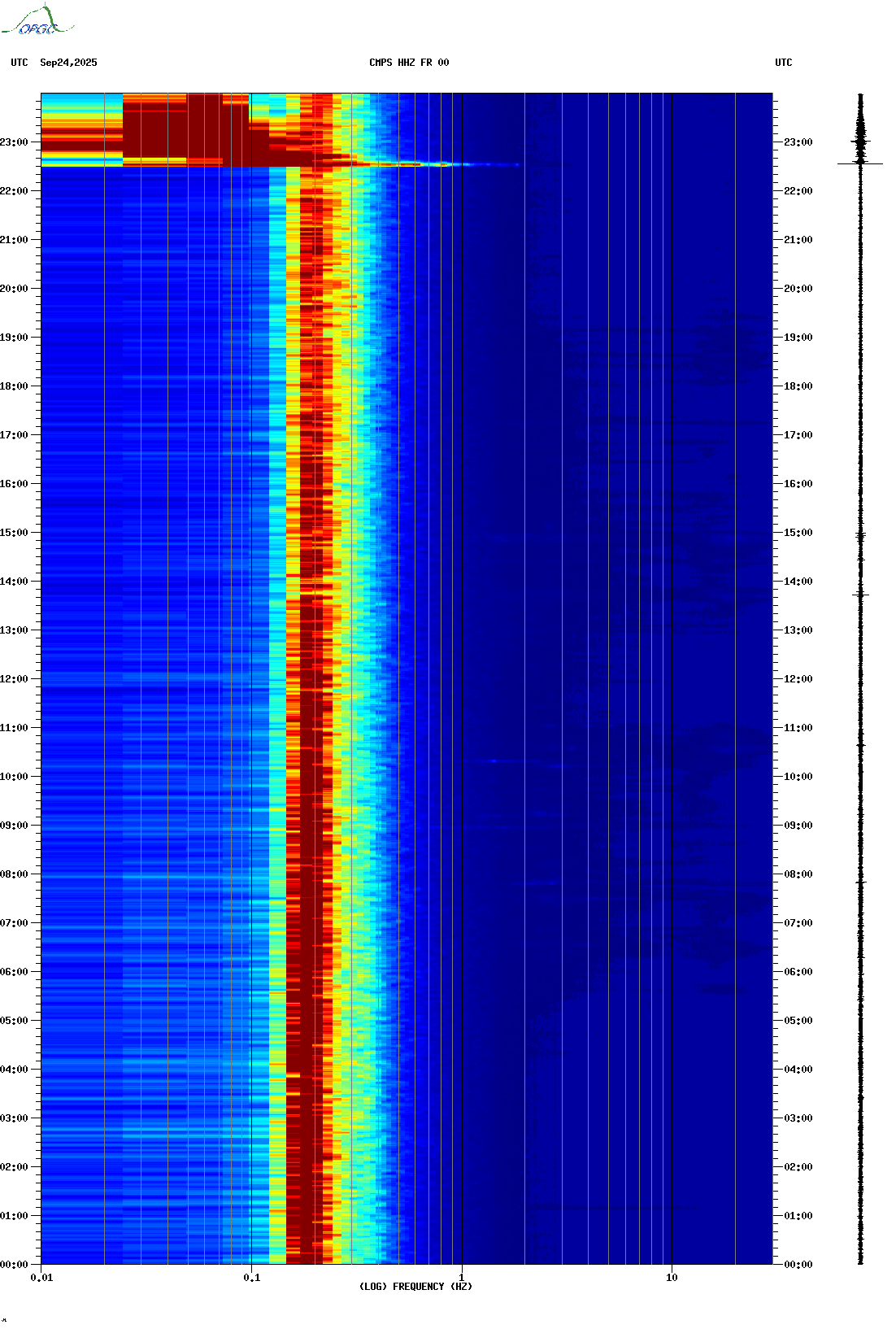Click the right-axis 02:00 time label
Image resolution: width=896 pixels, height=1329 pixels.
(x=798, y=1167)
